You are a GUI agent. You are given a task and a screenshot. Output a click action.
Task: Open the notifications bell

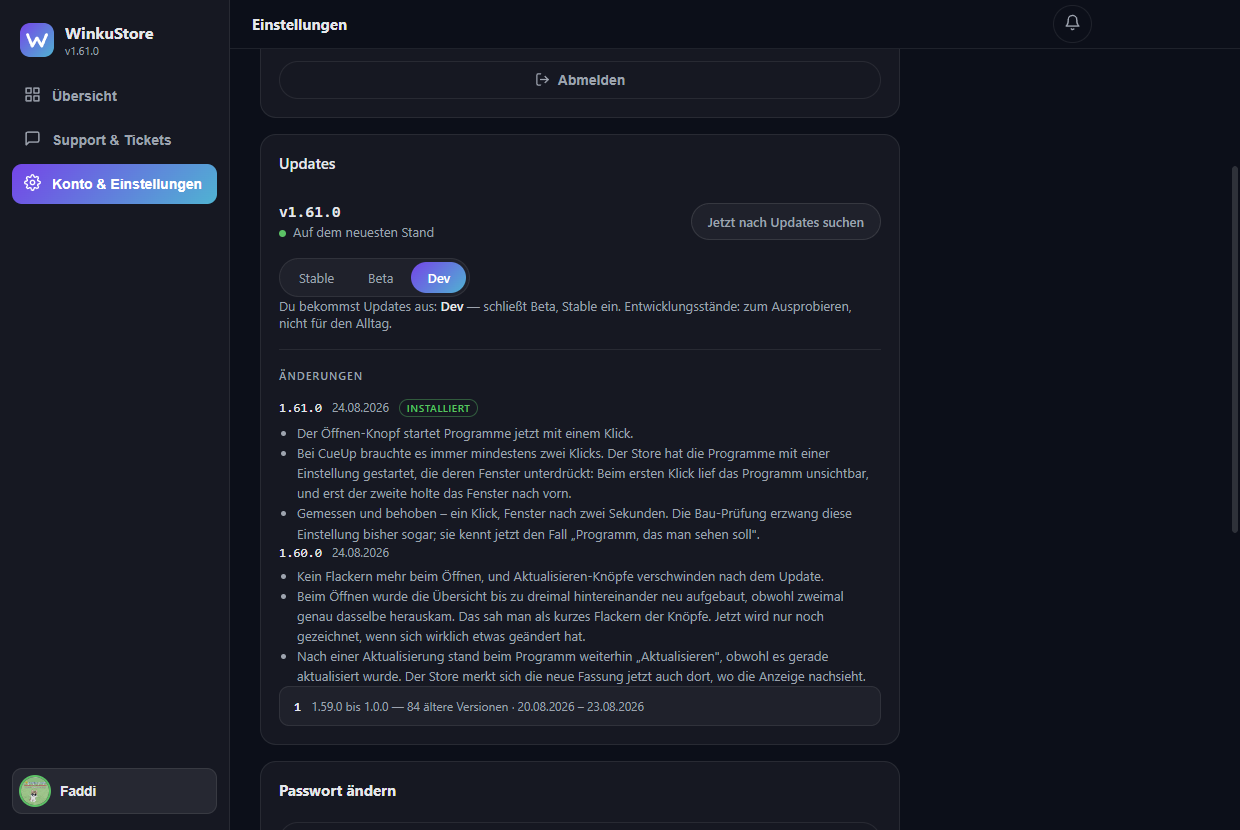click(x=1072, y=23)
